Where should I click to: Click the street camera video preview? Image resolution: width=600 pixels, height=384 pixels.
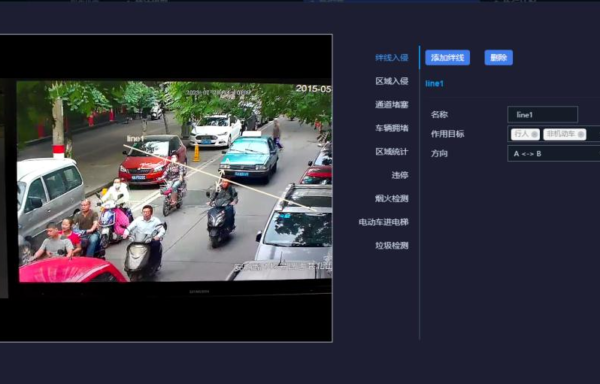click(174, 181)
